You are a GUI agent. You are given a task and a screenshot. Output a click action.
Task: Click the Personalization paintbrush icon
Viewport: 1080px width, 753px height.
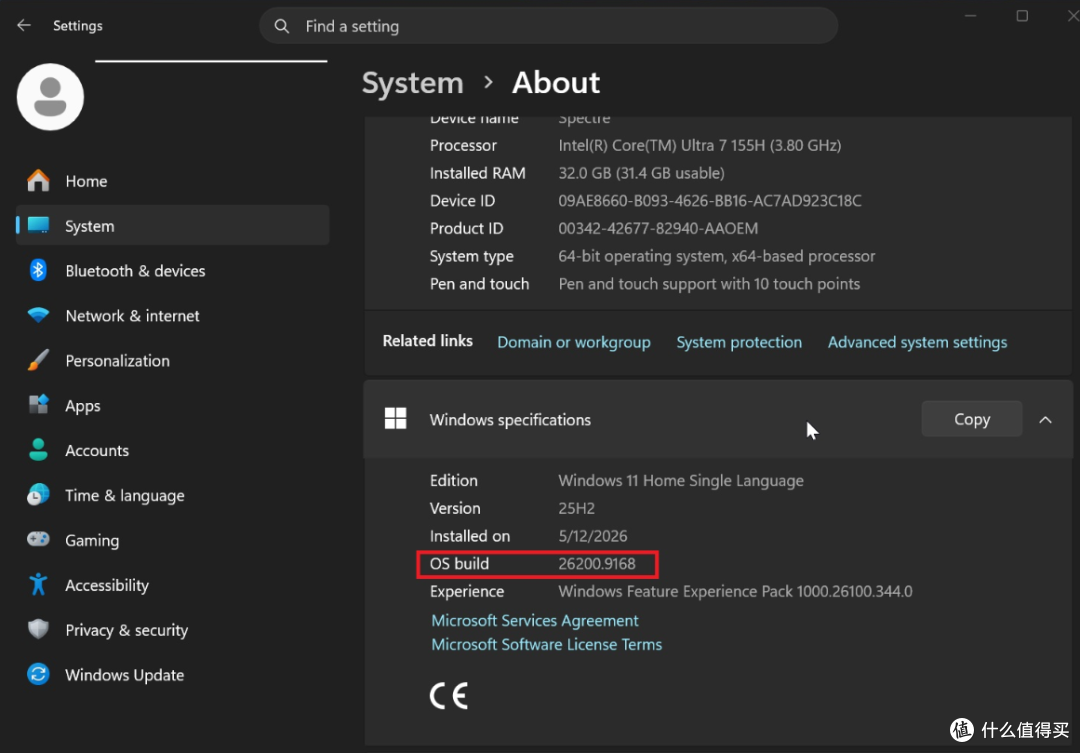point(39,360)
